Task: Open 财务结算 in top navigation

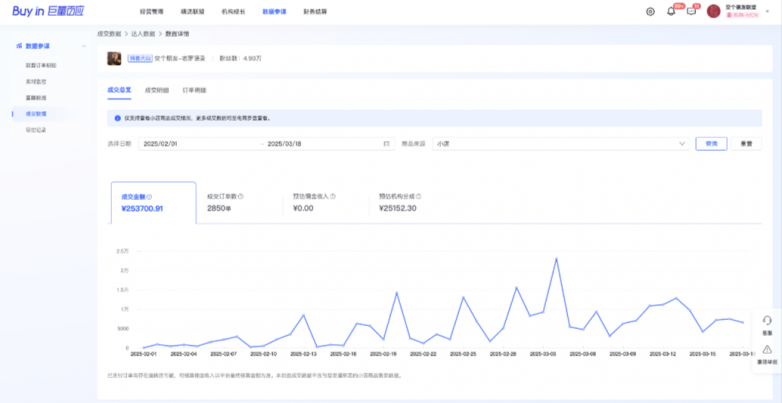Action: (x=315, y=11)
